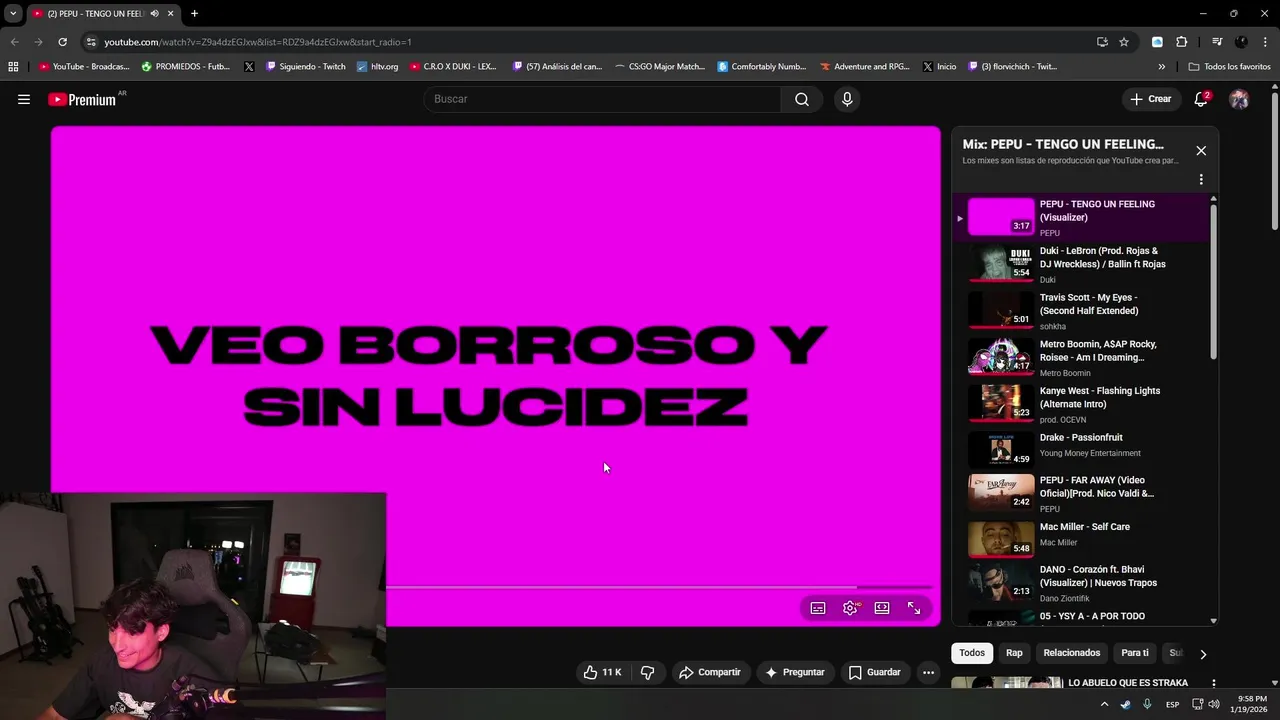Show more filter chips with right arrow
Image resolution: width=1280 pixels, height=720 pixels.
click(x=1203, y=654)
